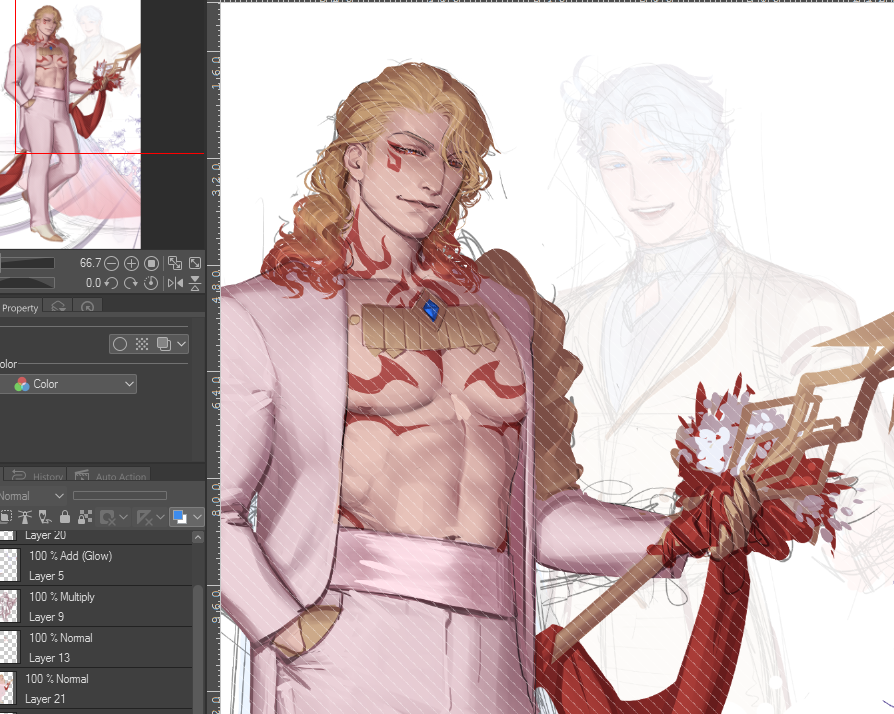Toggle Clip to Layer Below icon
Screen dimensions: 894x714
pyautogui.click(x=5, y=517)
